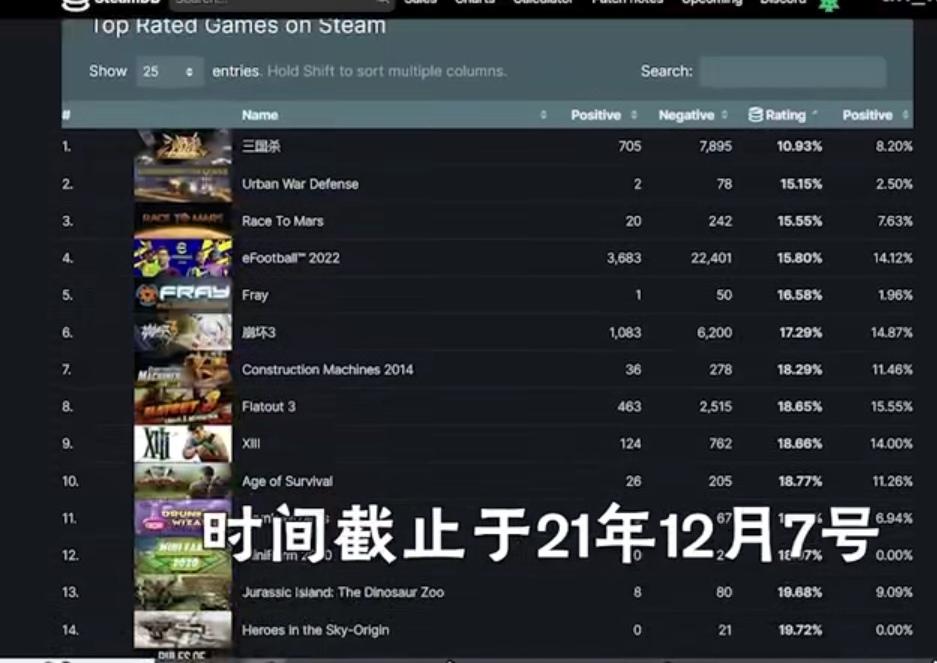Select the 2,515 negative count cell
This screenshot has height=663, width=937.
716,407
